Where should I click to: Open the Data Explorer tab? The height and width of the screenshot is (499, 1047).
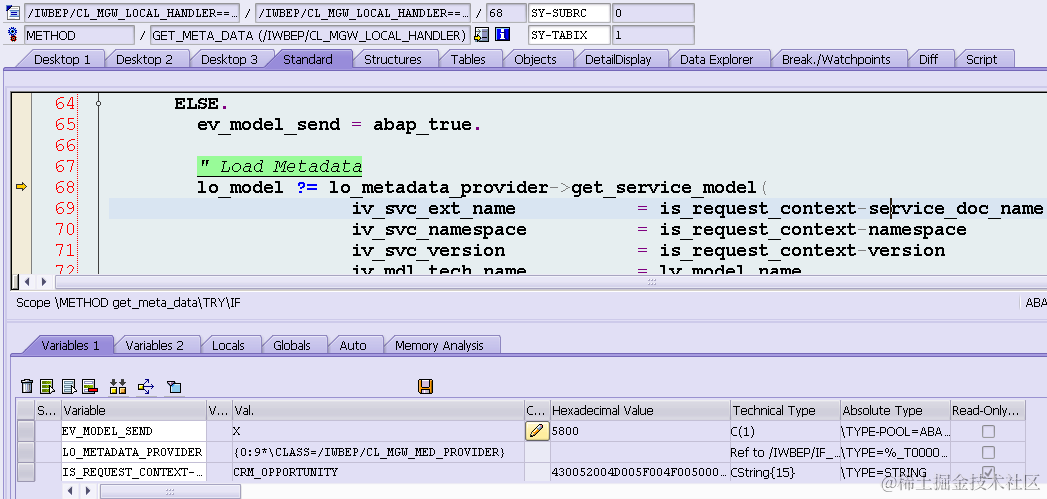716,59
